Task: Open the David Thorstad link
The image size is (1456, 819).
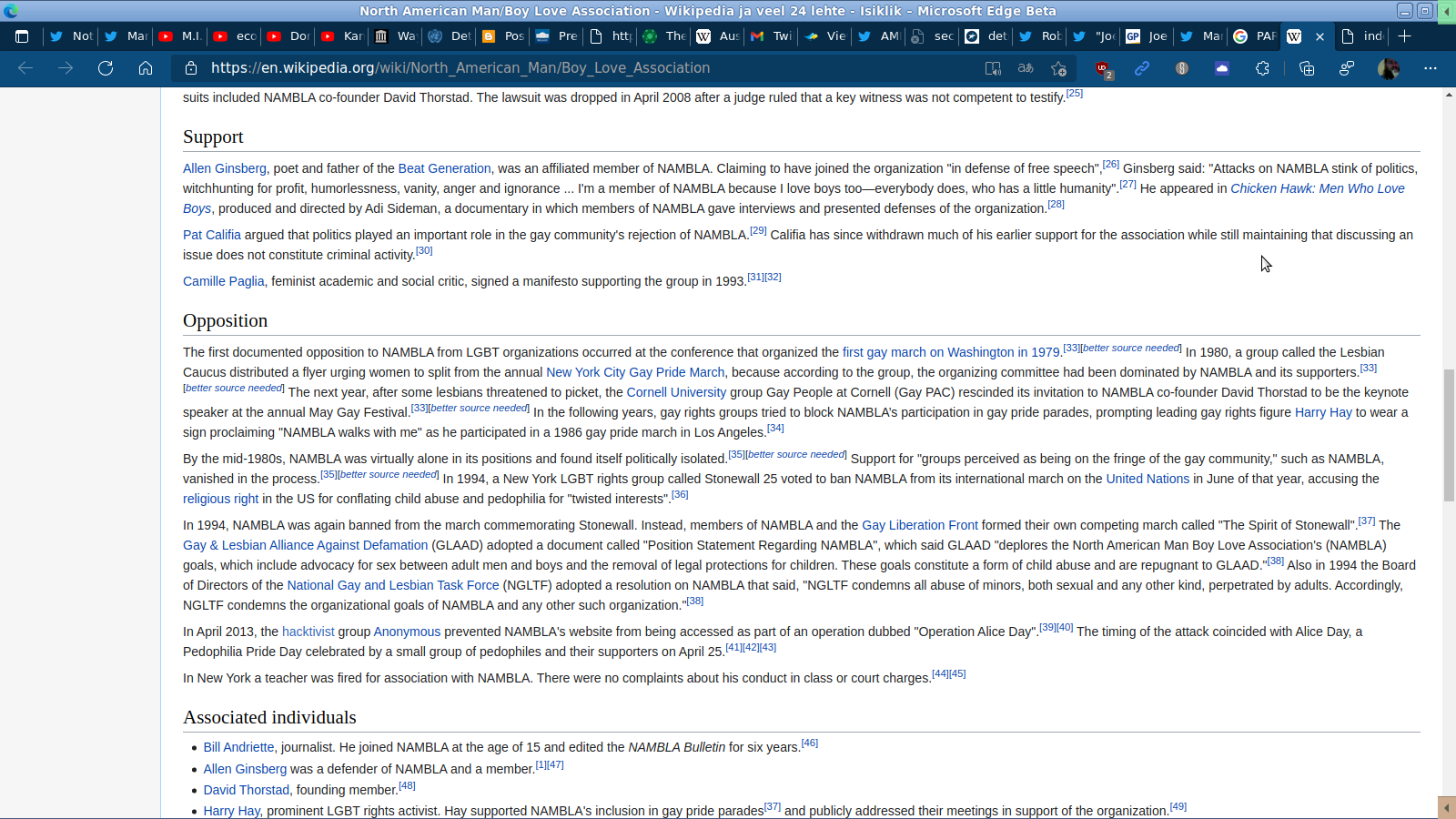Action: pos(247,790)
